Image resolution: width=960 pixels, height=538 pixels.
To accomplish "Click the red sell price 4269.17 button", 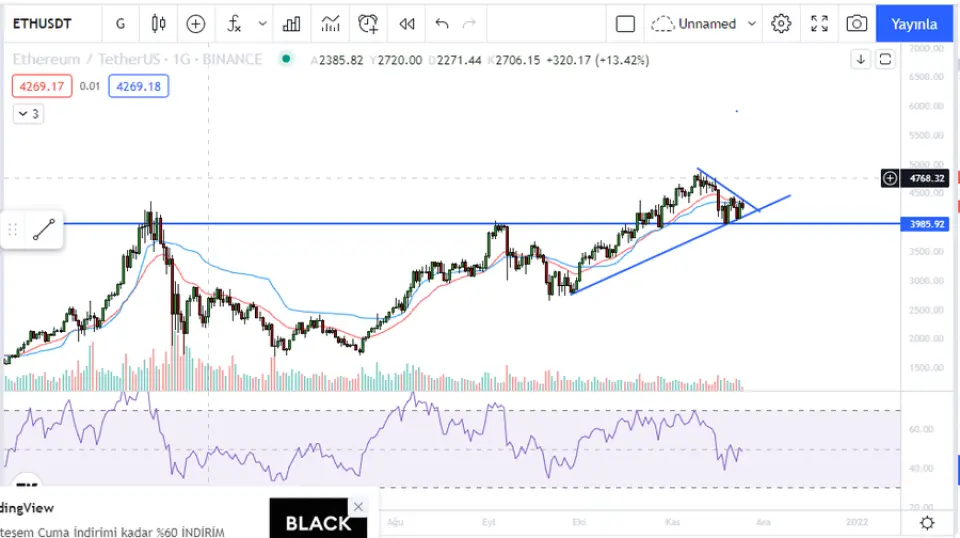I will (x=41, y=86).
